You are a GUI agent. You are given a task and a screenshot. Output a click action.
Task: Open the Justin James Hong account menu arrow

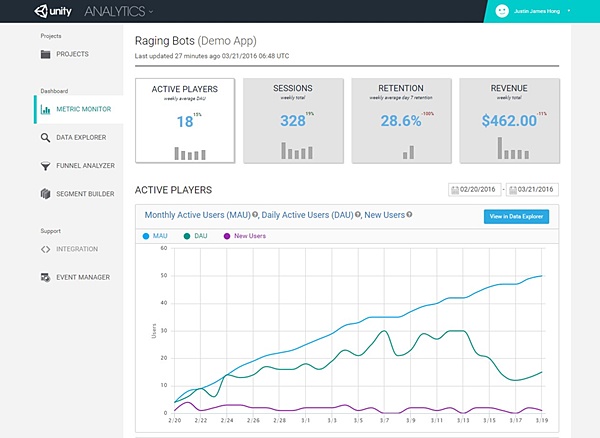[569, 11]
